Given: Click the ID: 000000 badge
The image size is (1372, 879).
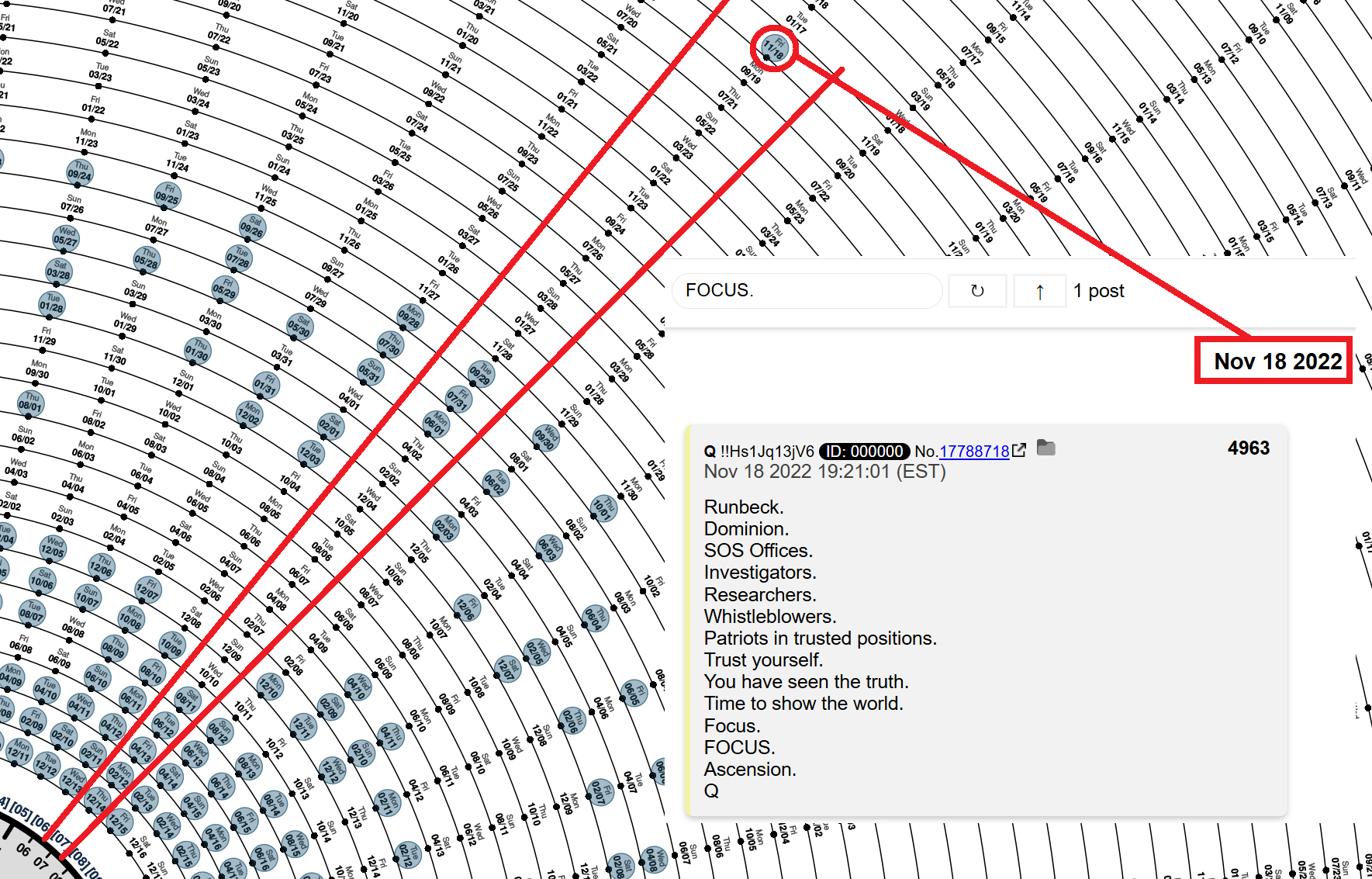Looking at the screenshot, I should [x=864, y=452].
